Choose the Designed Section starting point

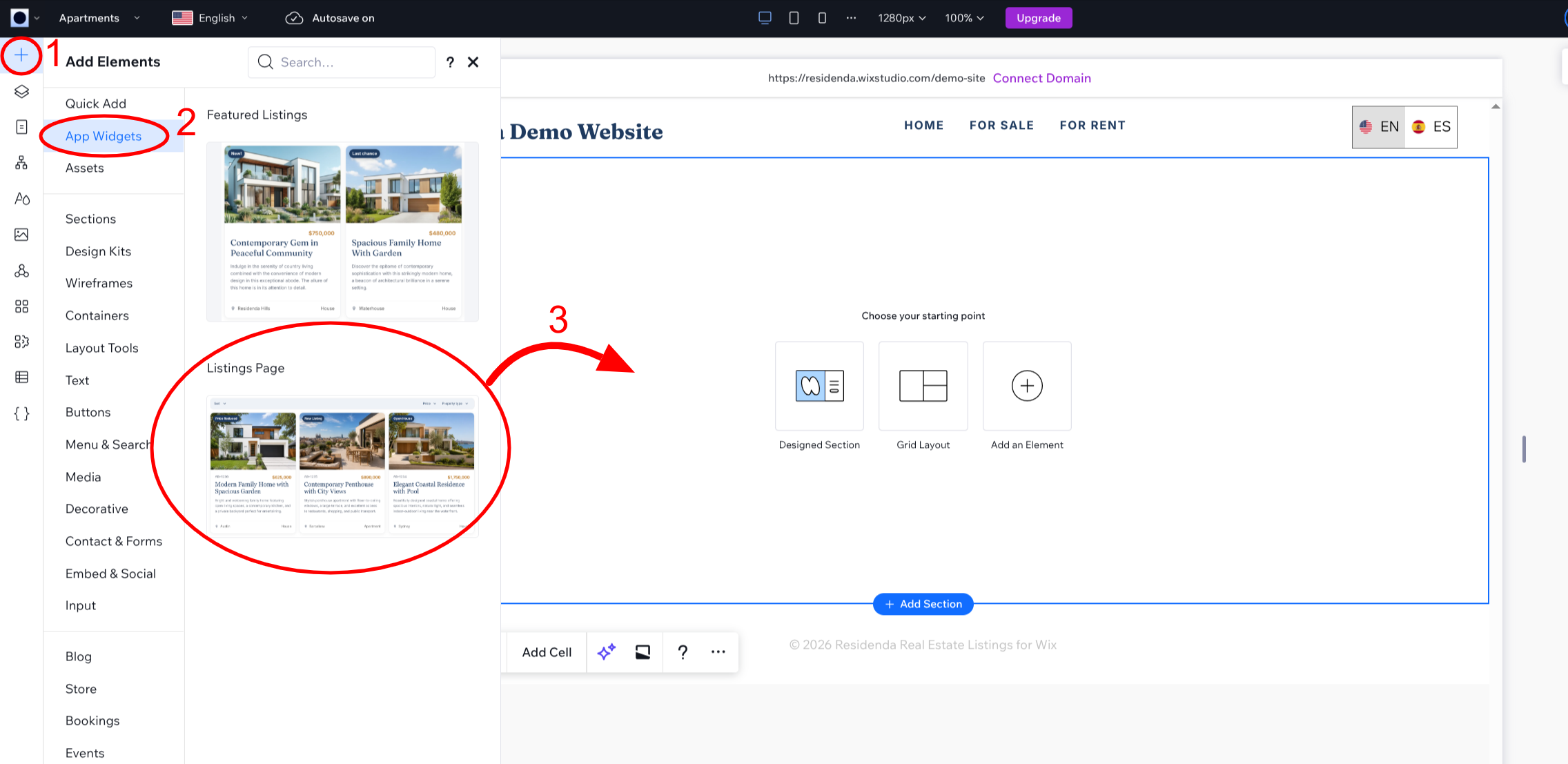coord(819,386)
